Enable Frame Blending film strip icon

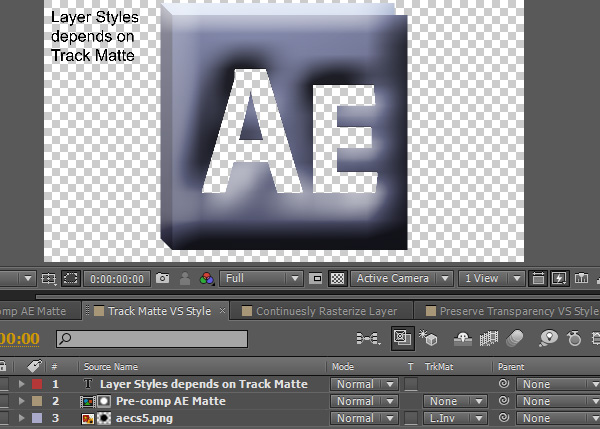489,338
